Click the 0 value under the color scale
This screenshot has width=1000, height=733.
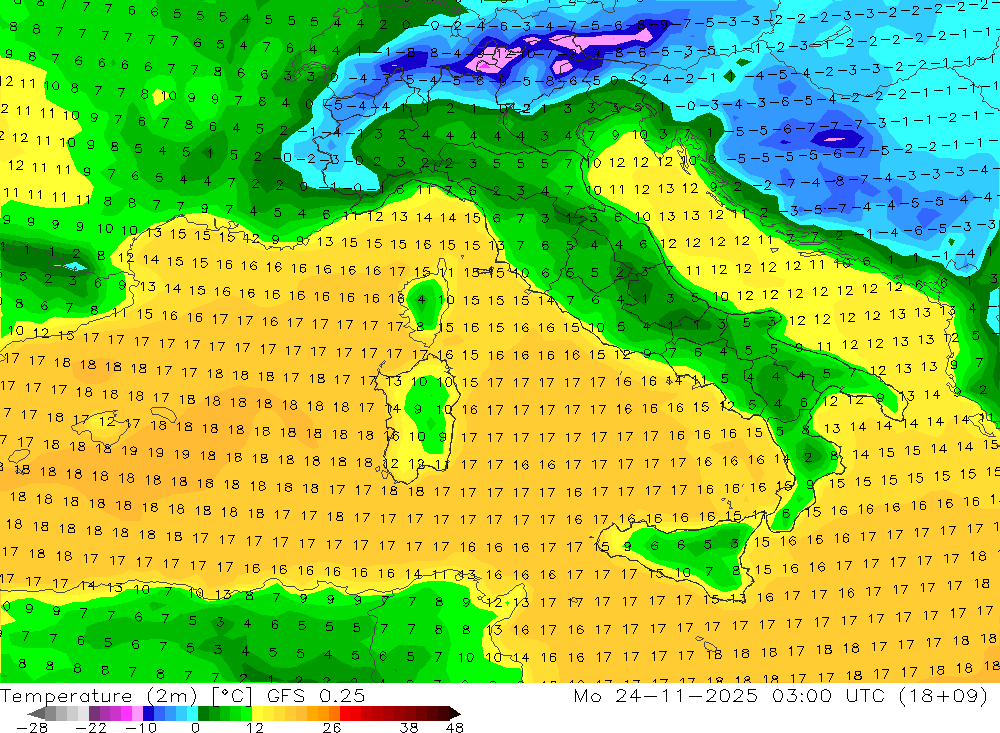tap(195, 728)
